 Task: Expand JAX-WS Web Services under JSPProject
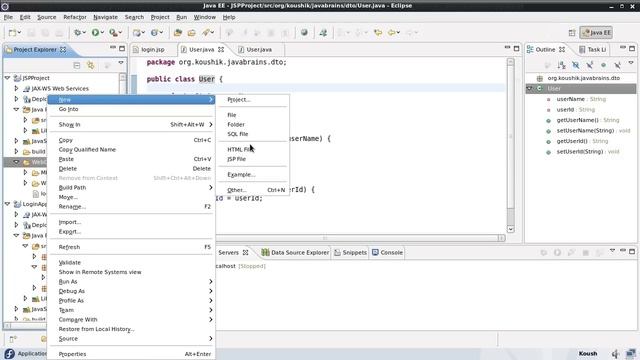(x=16, y=88)
